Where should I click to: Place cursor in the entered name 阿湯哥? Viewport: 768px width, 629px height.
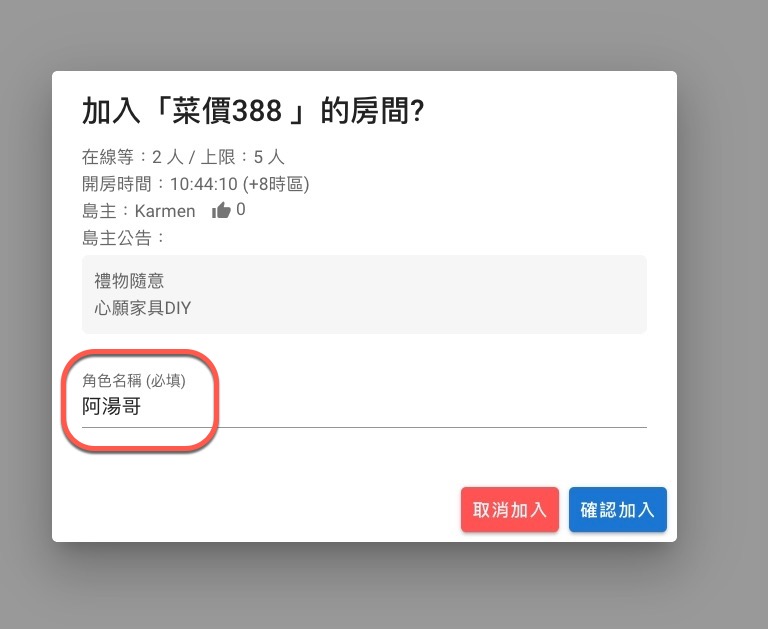[112, 407]
